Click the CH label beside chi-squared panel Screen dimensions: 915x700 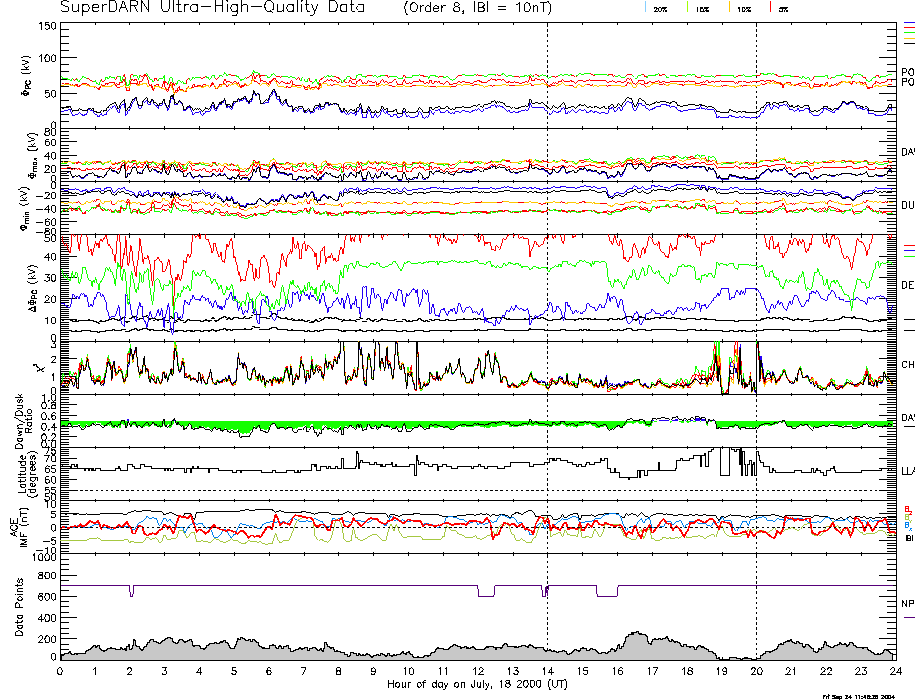coord(907,366)
